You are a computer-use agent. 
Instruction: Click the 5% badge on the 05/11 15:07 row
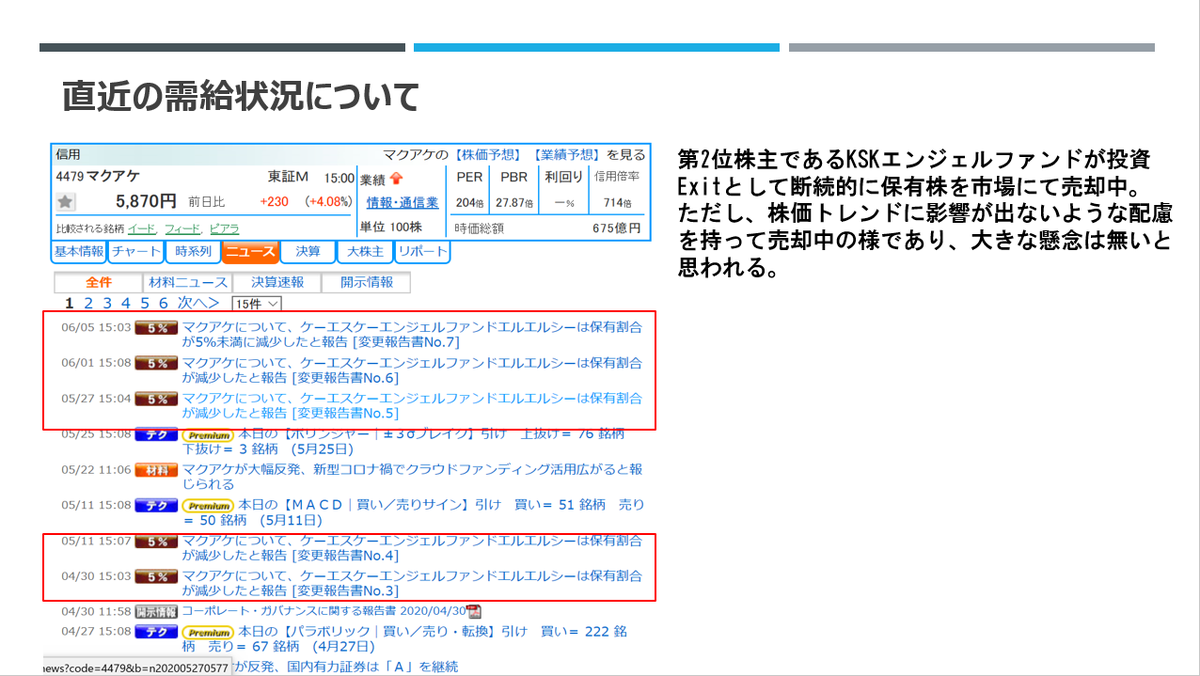pos(156,542)
